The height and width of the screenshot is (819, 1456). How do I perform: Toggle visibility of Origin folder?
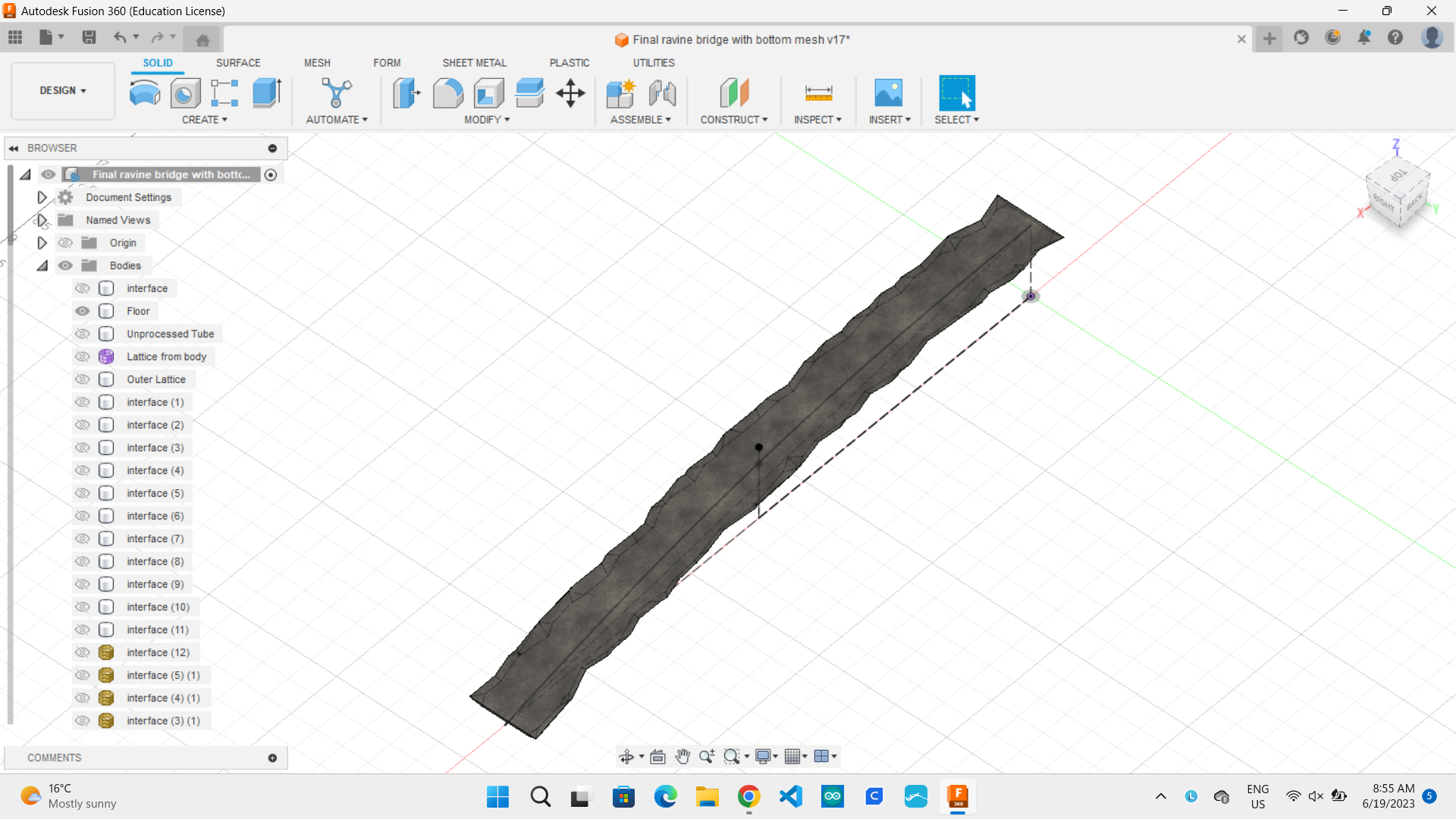[x=66, y=243]
